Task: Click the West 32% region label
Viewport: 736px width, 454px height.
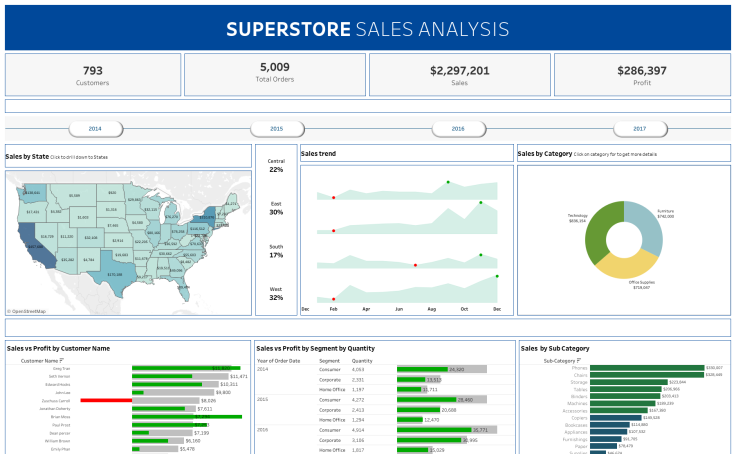Action: (276, 294)
